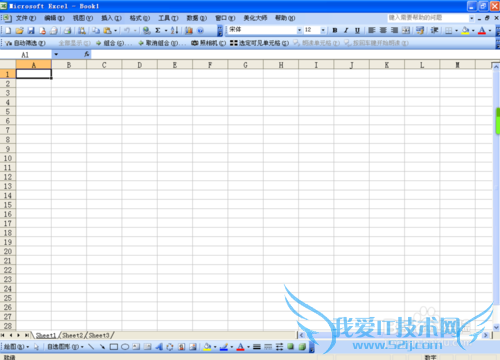Switch to Sheet2 tab
Screen dimensions: 500x360
point(72,335)
